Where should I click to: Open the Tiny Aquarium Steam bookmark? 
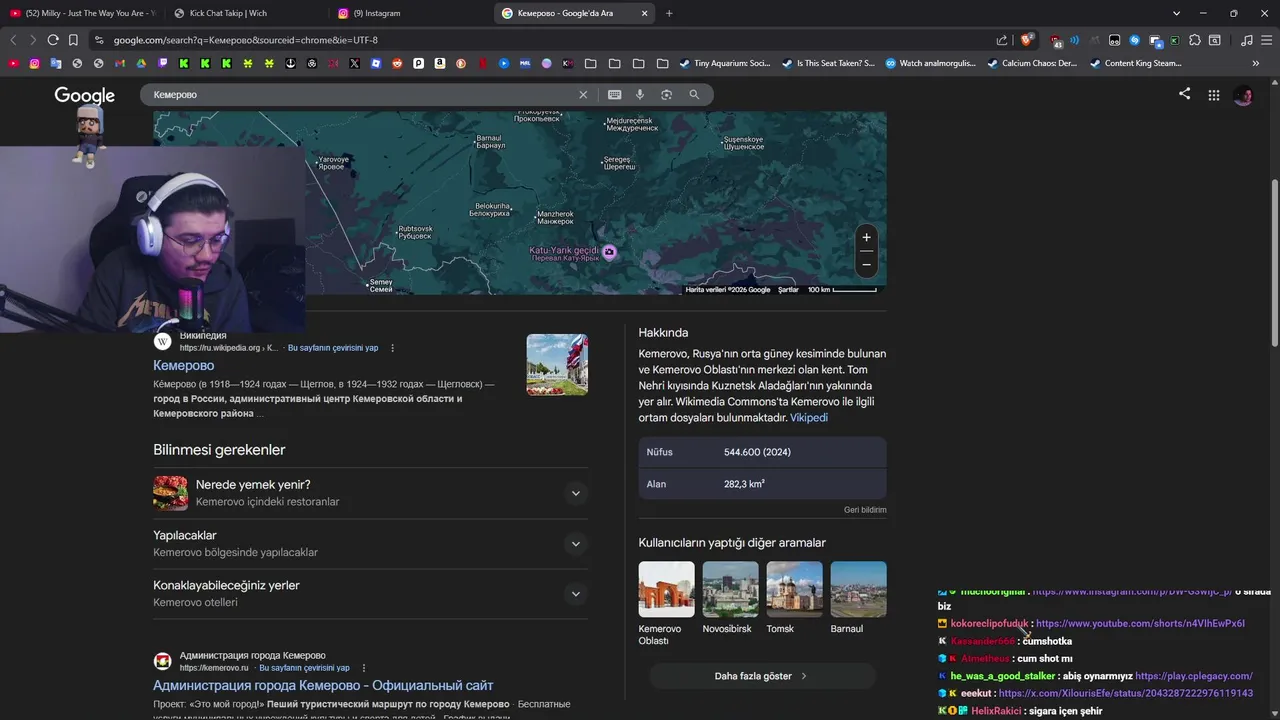click(725, 63)
